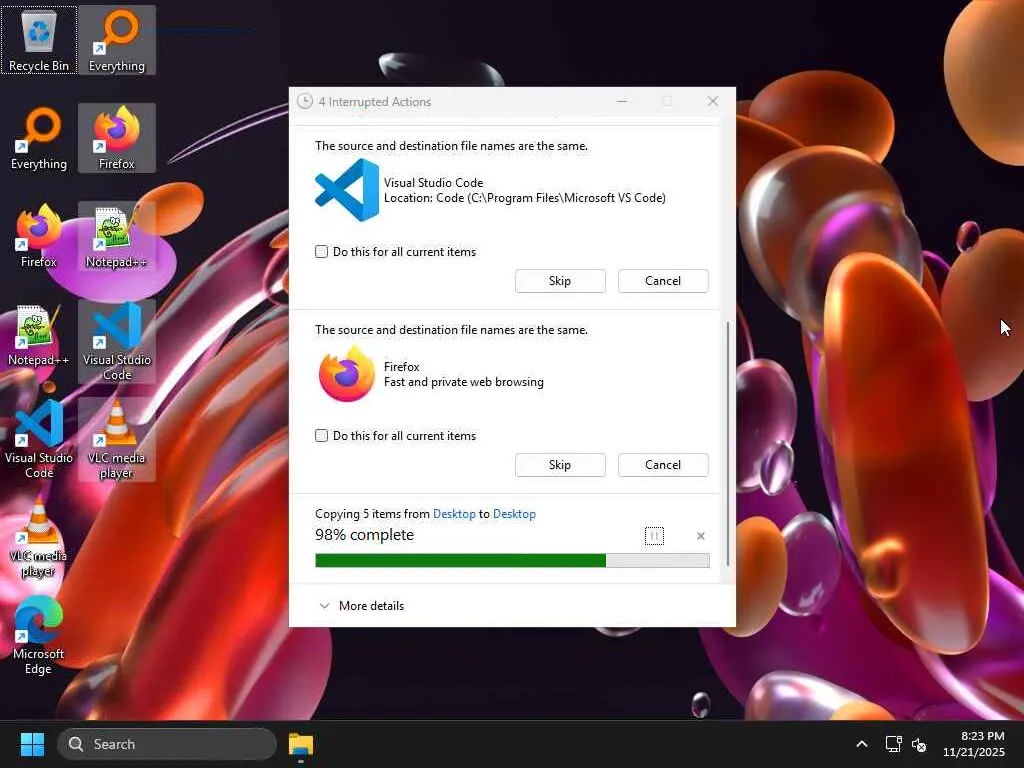Click 'Fast and private web browsing' description
1024x768 pixels.
pos(464,382)
